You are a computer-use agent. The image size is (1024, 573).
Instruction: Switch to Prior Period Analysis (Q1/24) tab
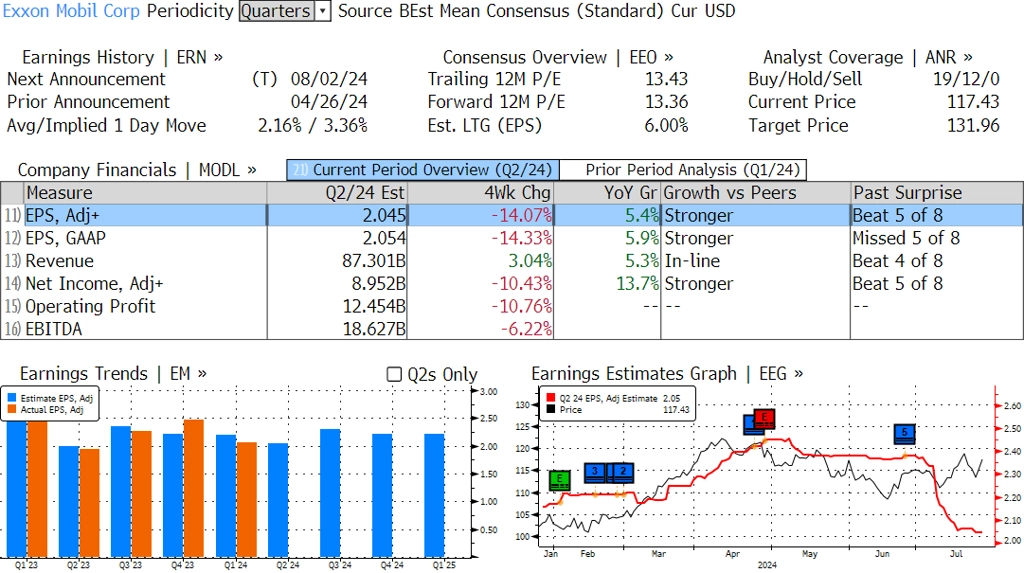click(x=683, y=170)
